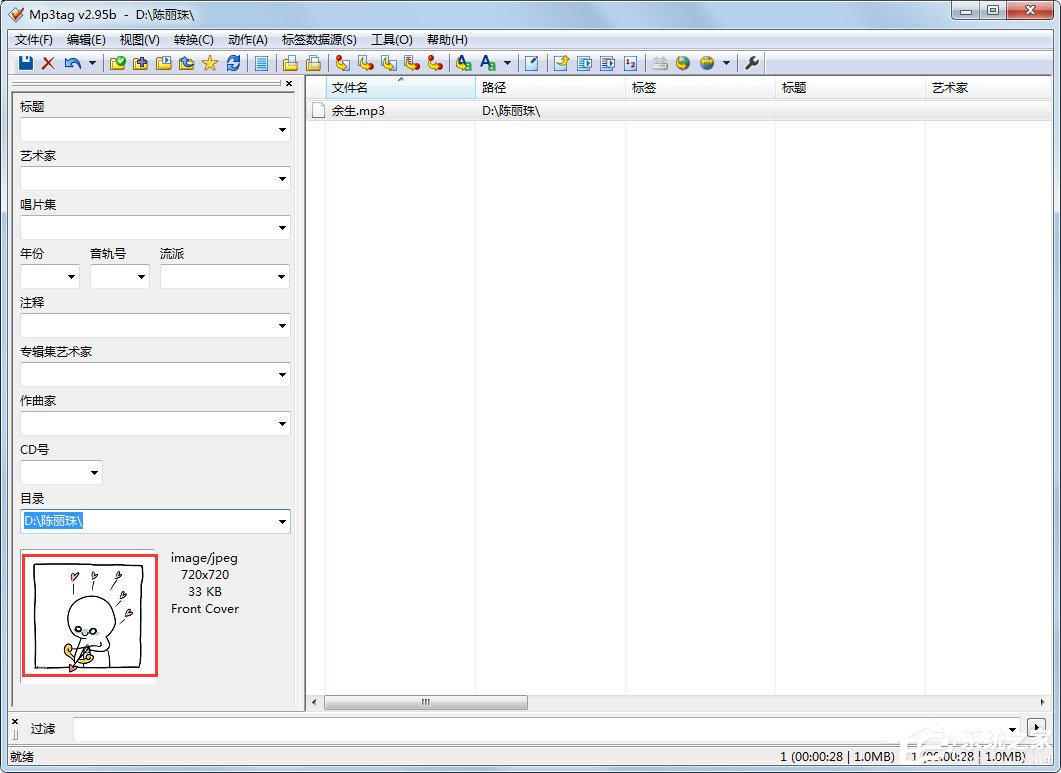Expand the 年份 dropdown
The height and width of the screenshot is (773, 1061).
(71, 277)
